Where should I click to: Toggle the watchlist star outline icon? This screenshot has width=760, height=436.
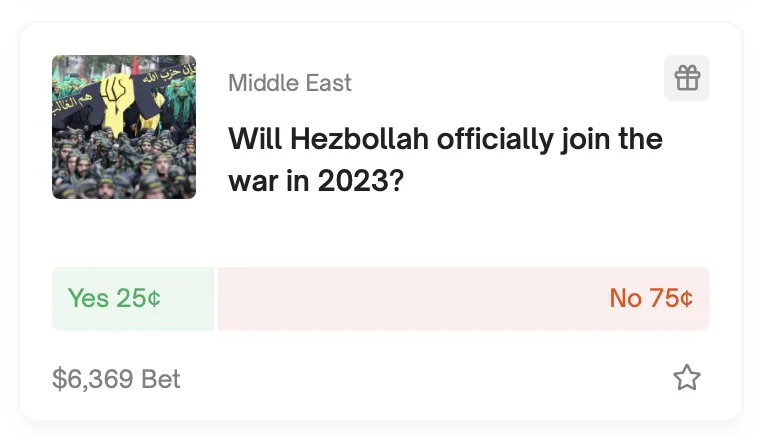[687, 378]
